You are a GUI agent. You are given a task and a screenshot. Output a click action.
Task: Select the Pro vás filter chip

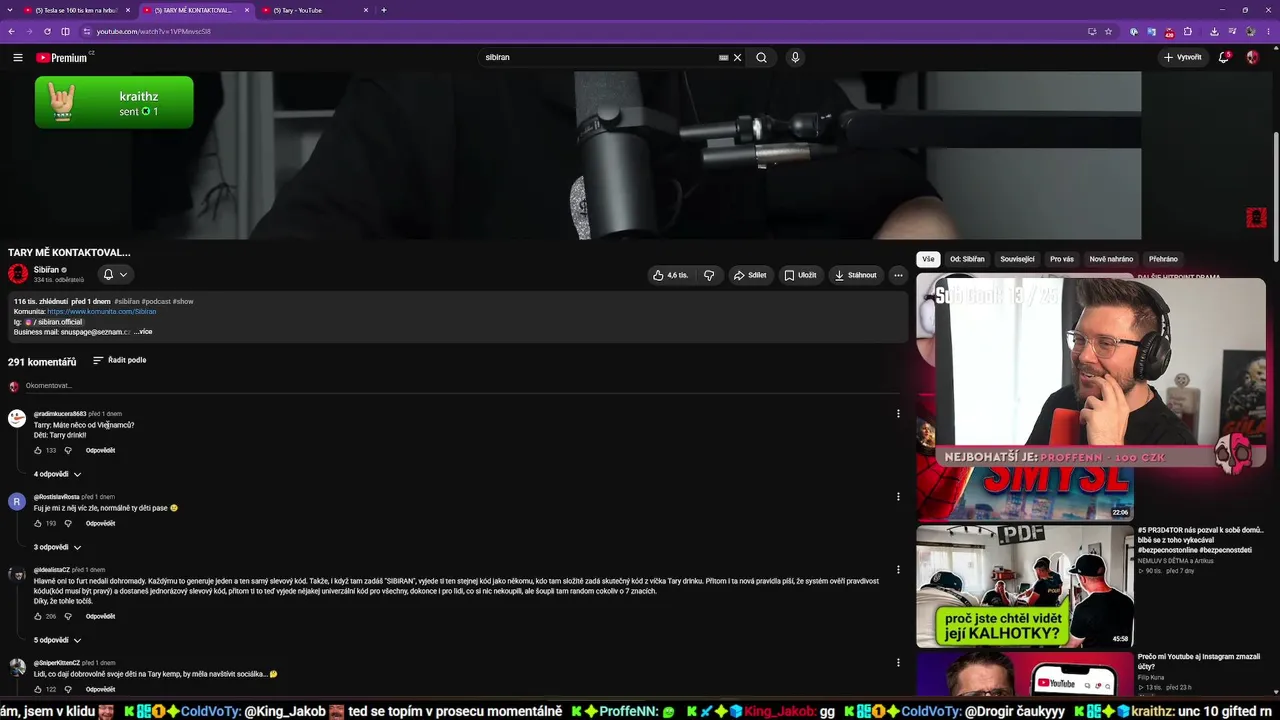[x=1062, y=259]
